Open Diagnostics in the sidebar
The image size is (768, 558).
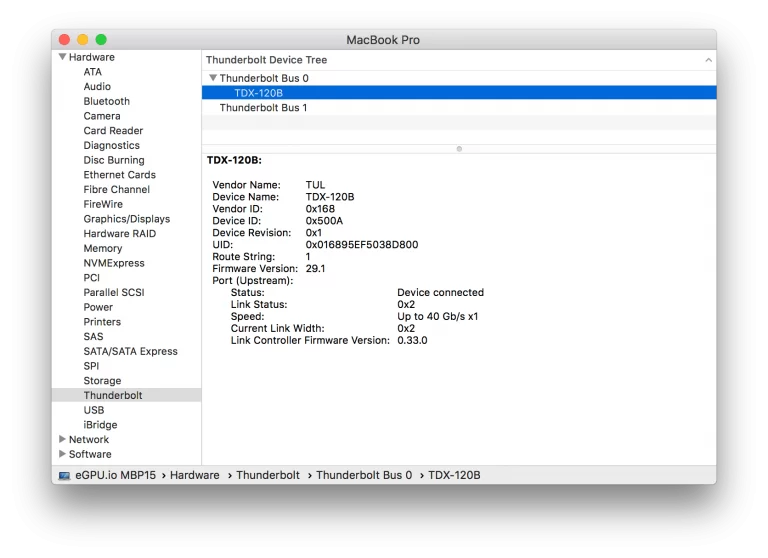[x=111, y=145]
